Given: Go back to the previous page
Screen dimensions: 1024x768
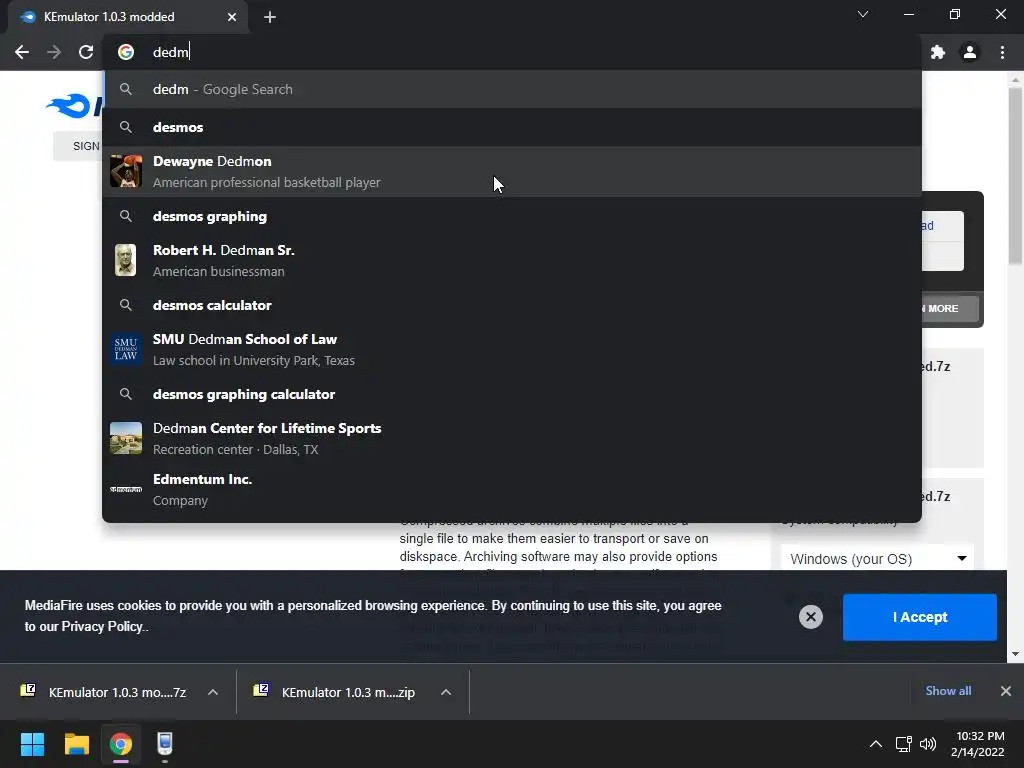Looking at the screenshot, I should 22,52.
